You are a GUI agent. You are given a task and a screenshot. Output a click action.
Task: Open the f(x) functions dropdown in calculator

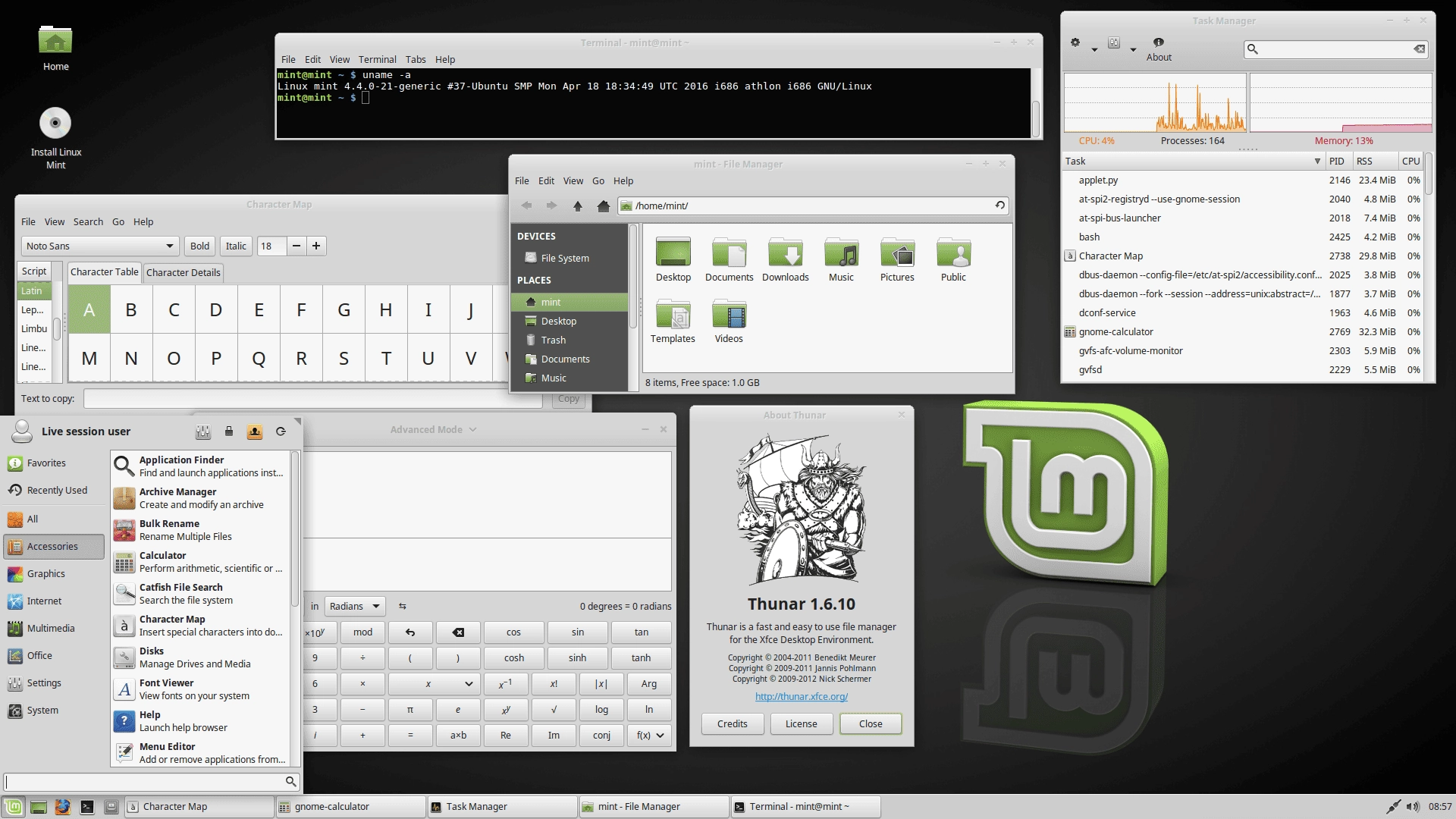(651, 736)
